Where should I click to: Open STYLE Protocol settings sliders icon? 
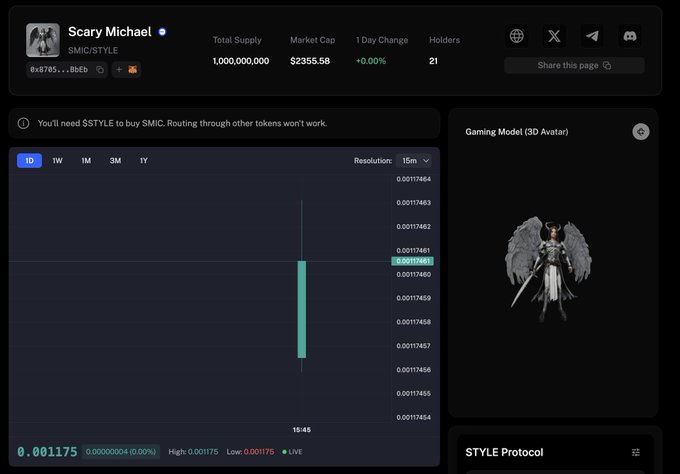coord(636,452)
